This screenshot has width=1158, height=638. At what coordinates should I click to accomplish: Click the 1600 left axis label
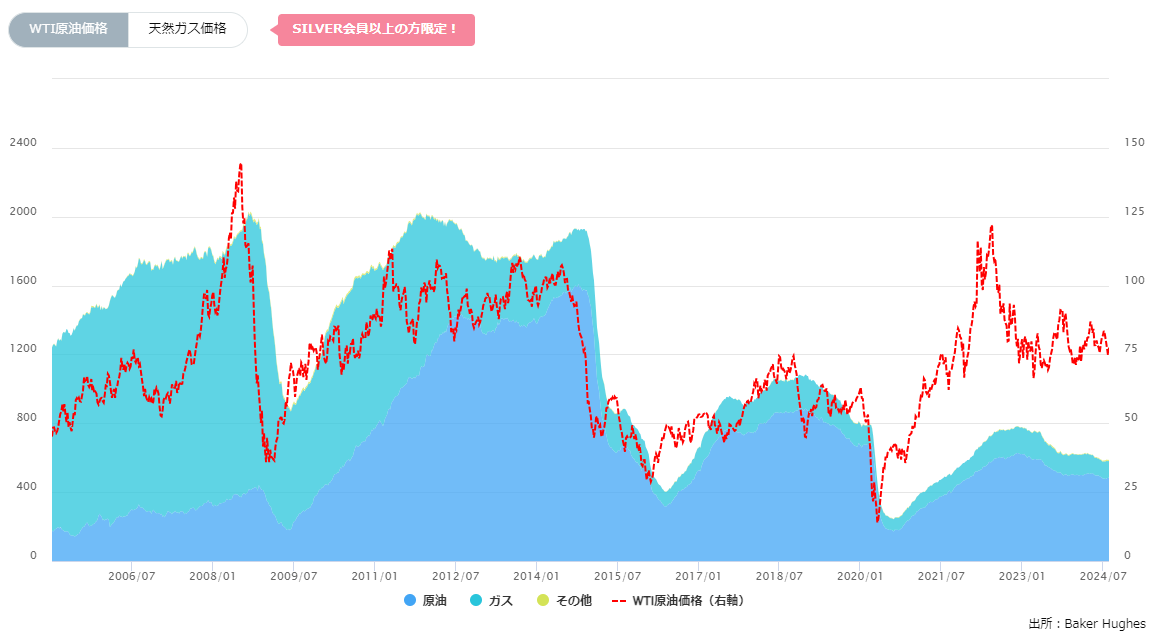coord(23,281)
